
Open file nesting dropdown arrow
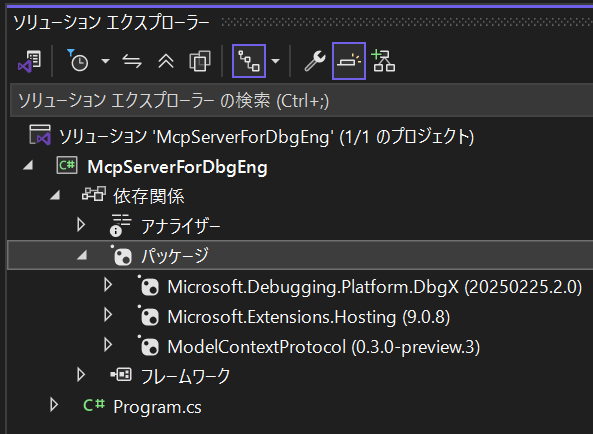tap(276, 61)
